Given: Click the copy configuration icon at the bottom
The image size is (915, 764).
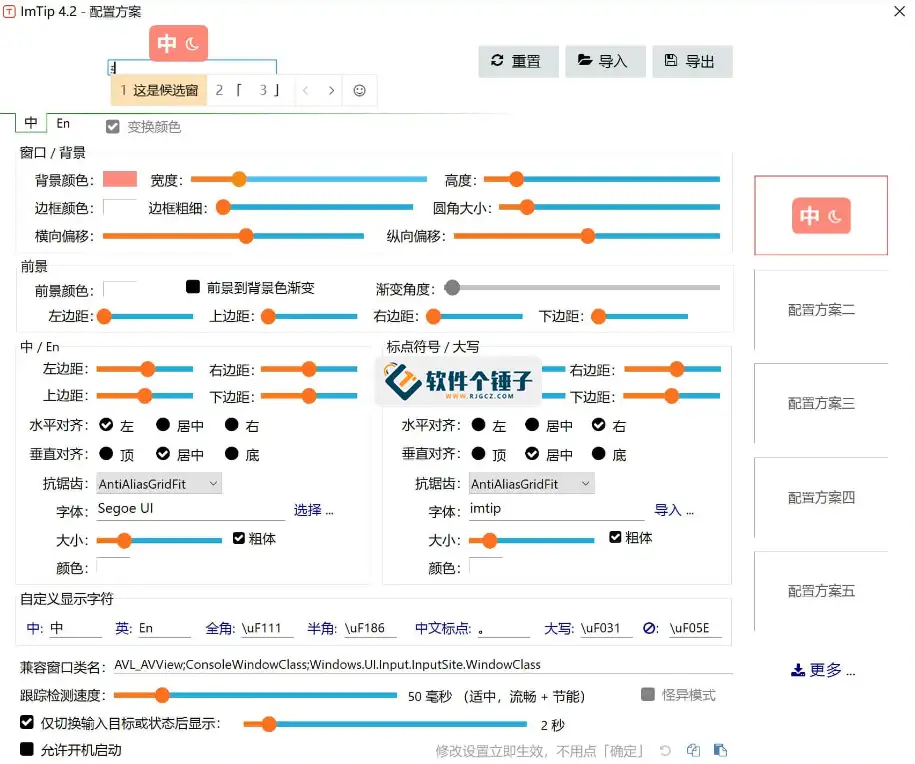Looking at the screenshot, I should pyautogui.click(x=693, y=751).
